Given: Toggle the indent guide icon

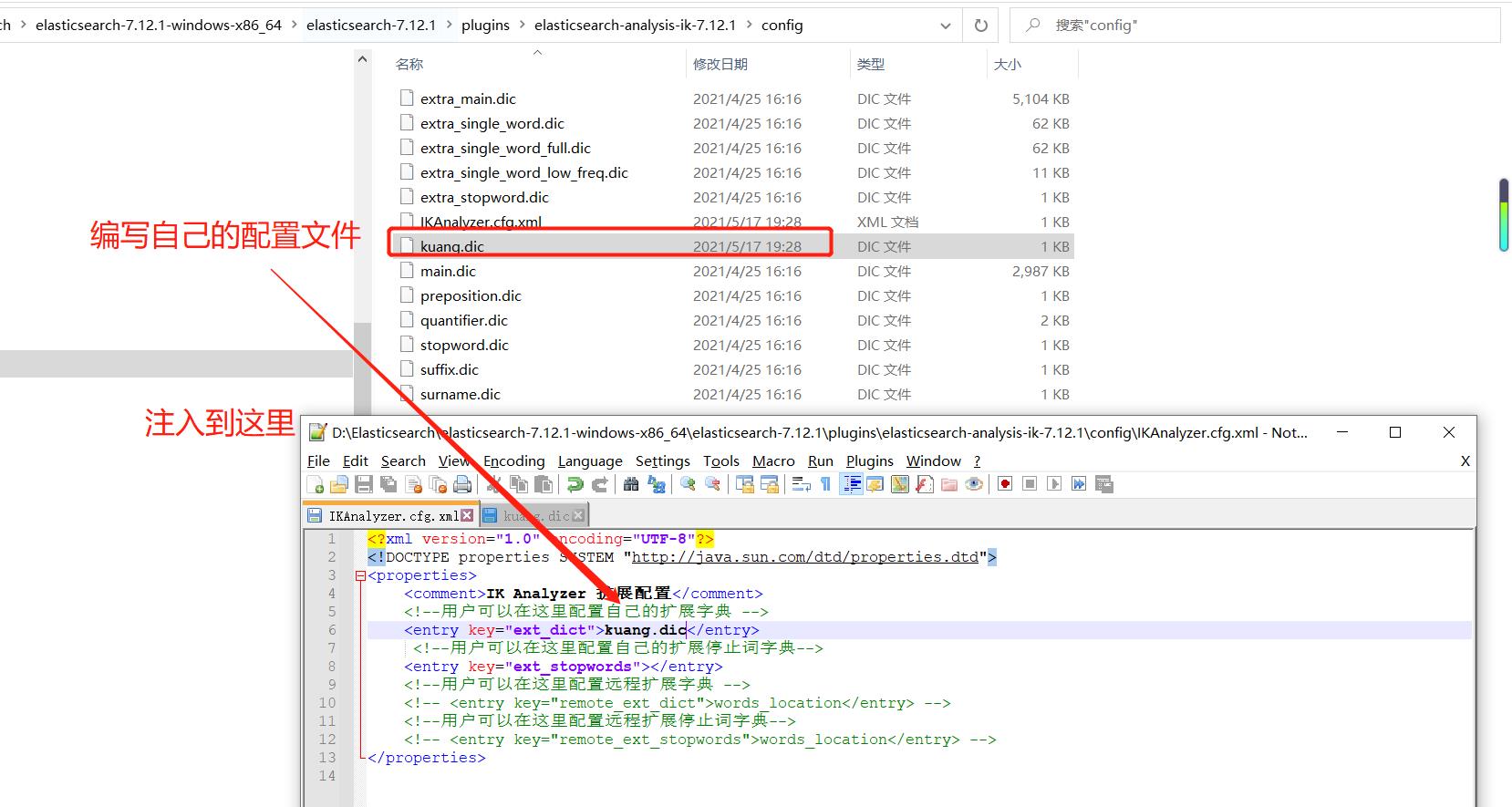Looking at the screenshot, I should [x=852, y=484].
